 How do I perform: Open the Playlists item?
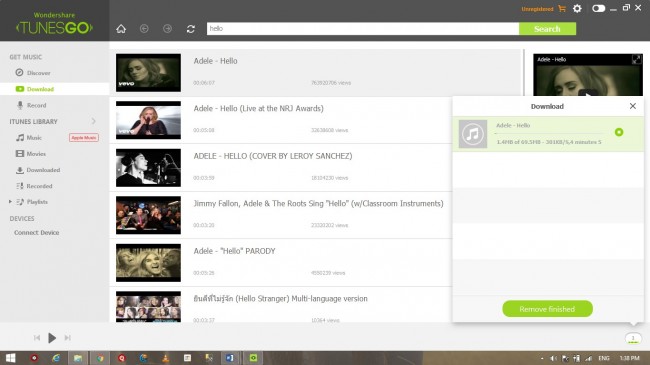[37, 202]
